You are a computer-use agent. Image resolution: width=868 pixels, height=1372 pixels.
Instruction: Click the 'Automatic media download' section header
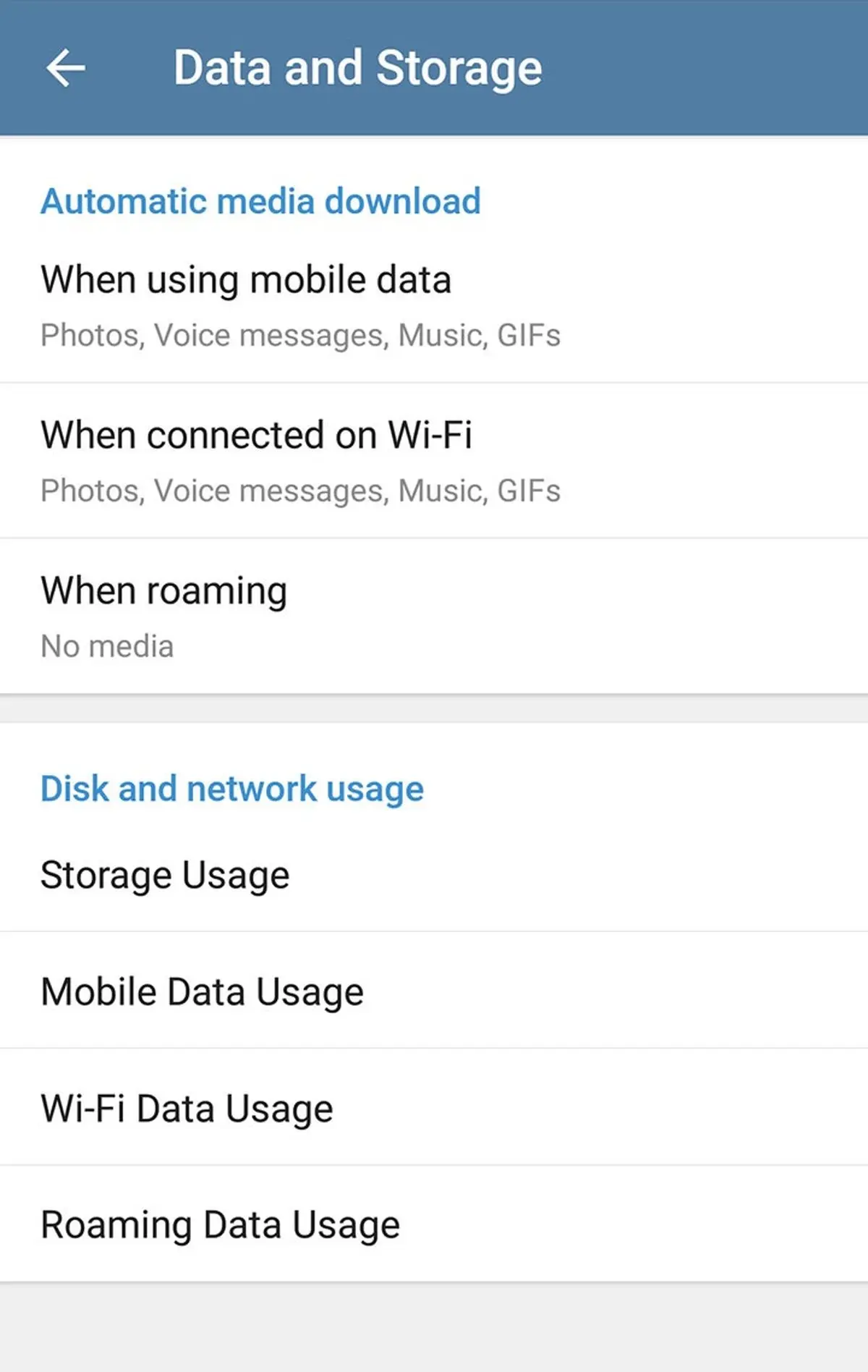coord(260,201)
